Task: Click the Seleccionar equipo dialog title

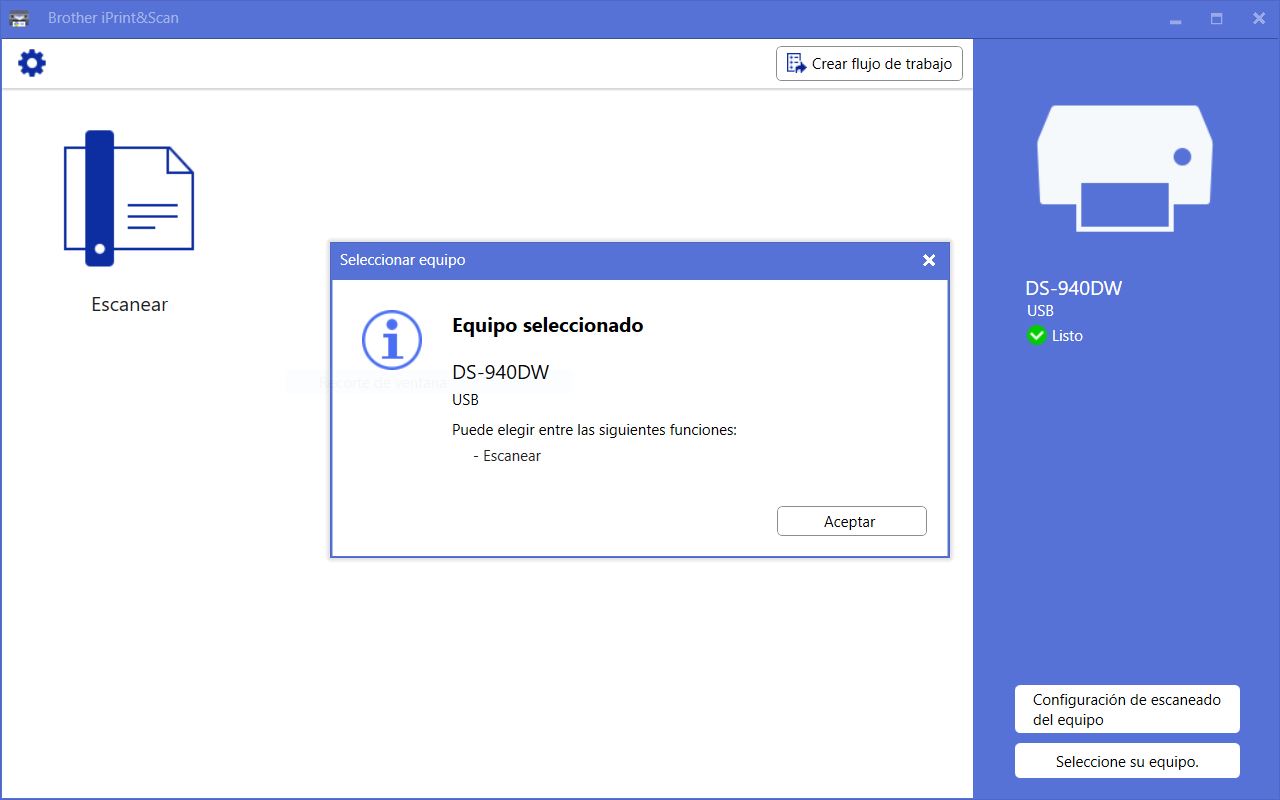Action: 402,260
